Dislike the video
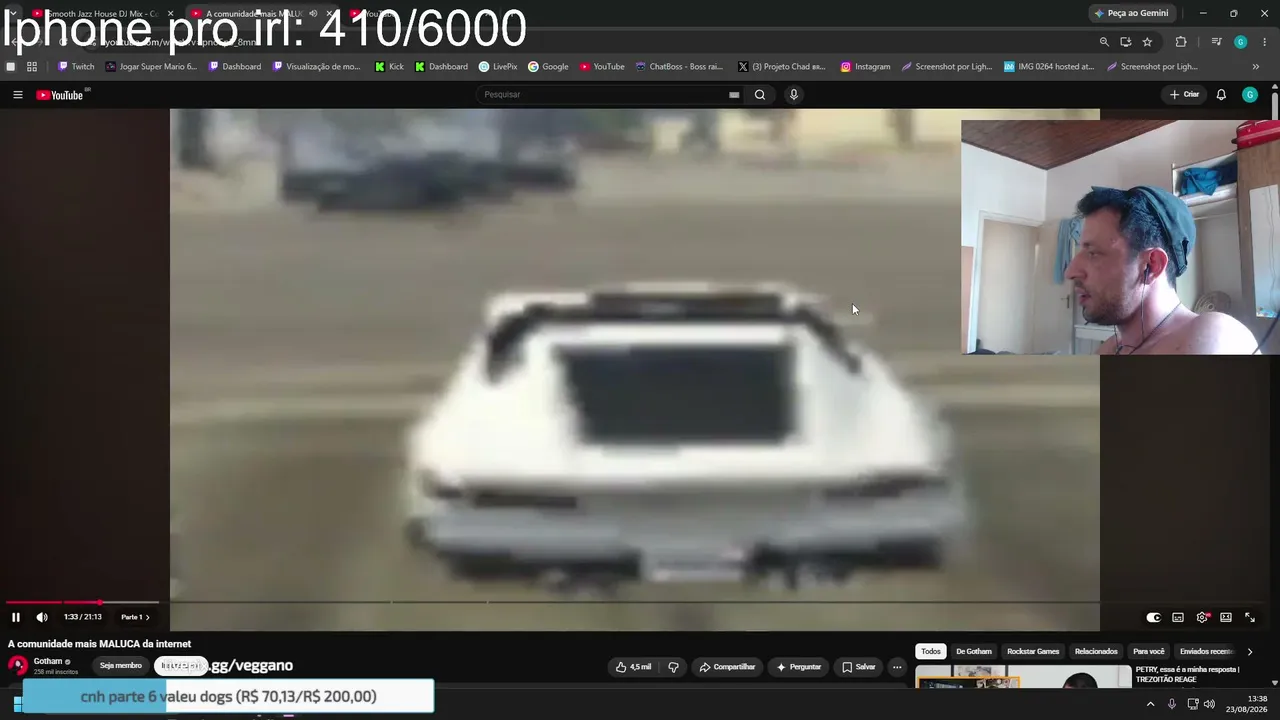The width and height of the screenshot is (1280, 720). pyautogui.click(x=673, y=667)
